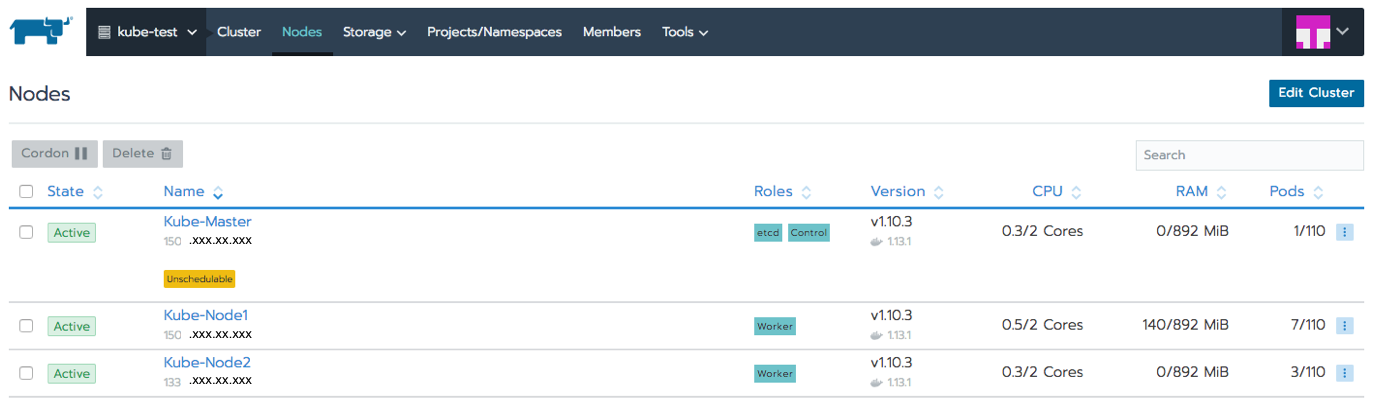Go to the Projects/Namespaces tab
Viewport: 1374px width, 402px height.
point(494,32)
